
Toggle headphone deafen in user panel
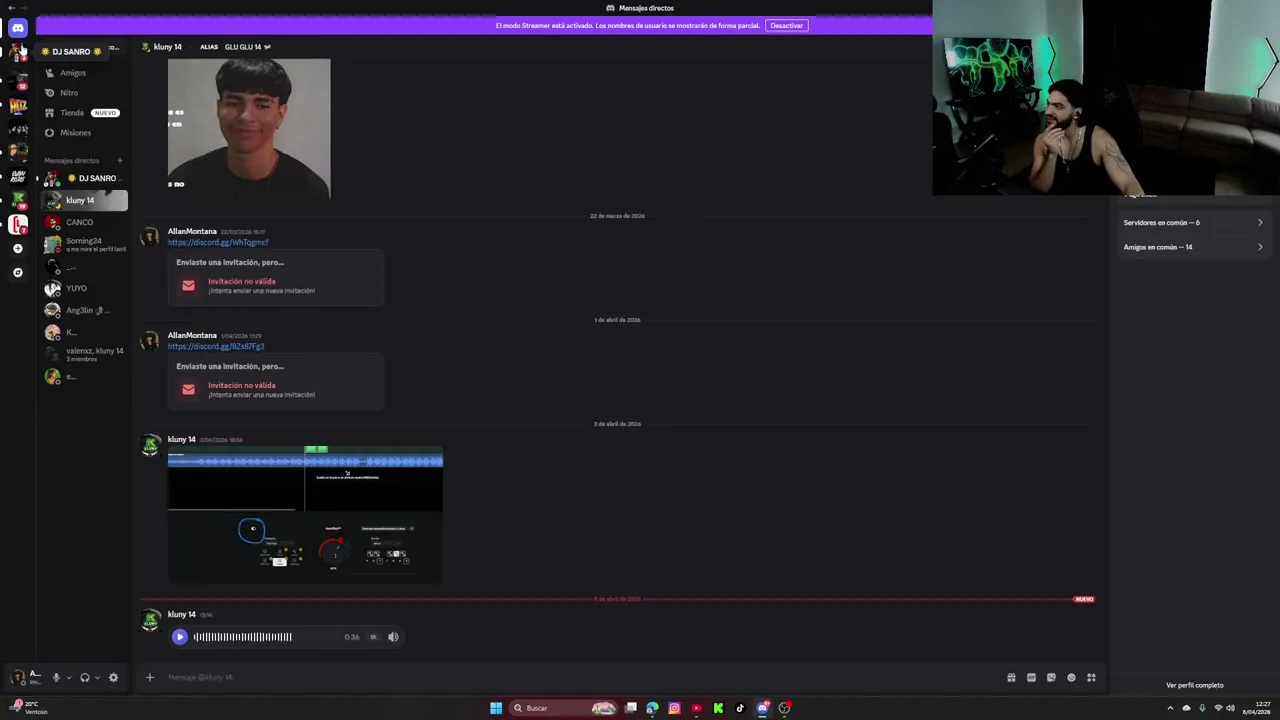pos(85,677)
